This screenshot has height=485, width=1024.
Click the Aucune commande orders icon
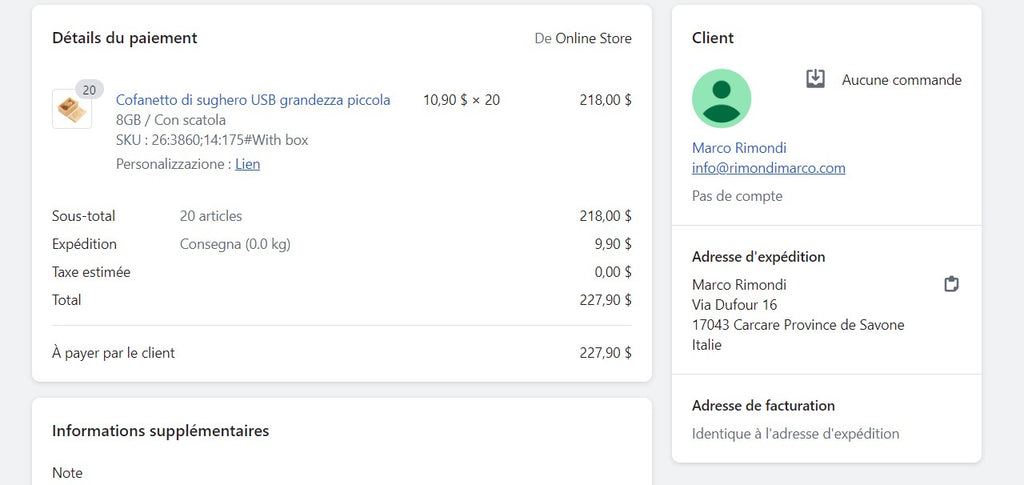[815, 79]
